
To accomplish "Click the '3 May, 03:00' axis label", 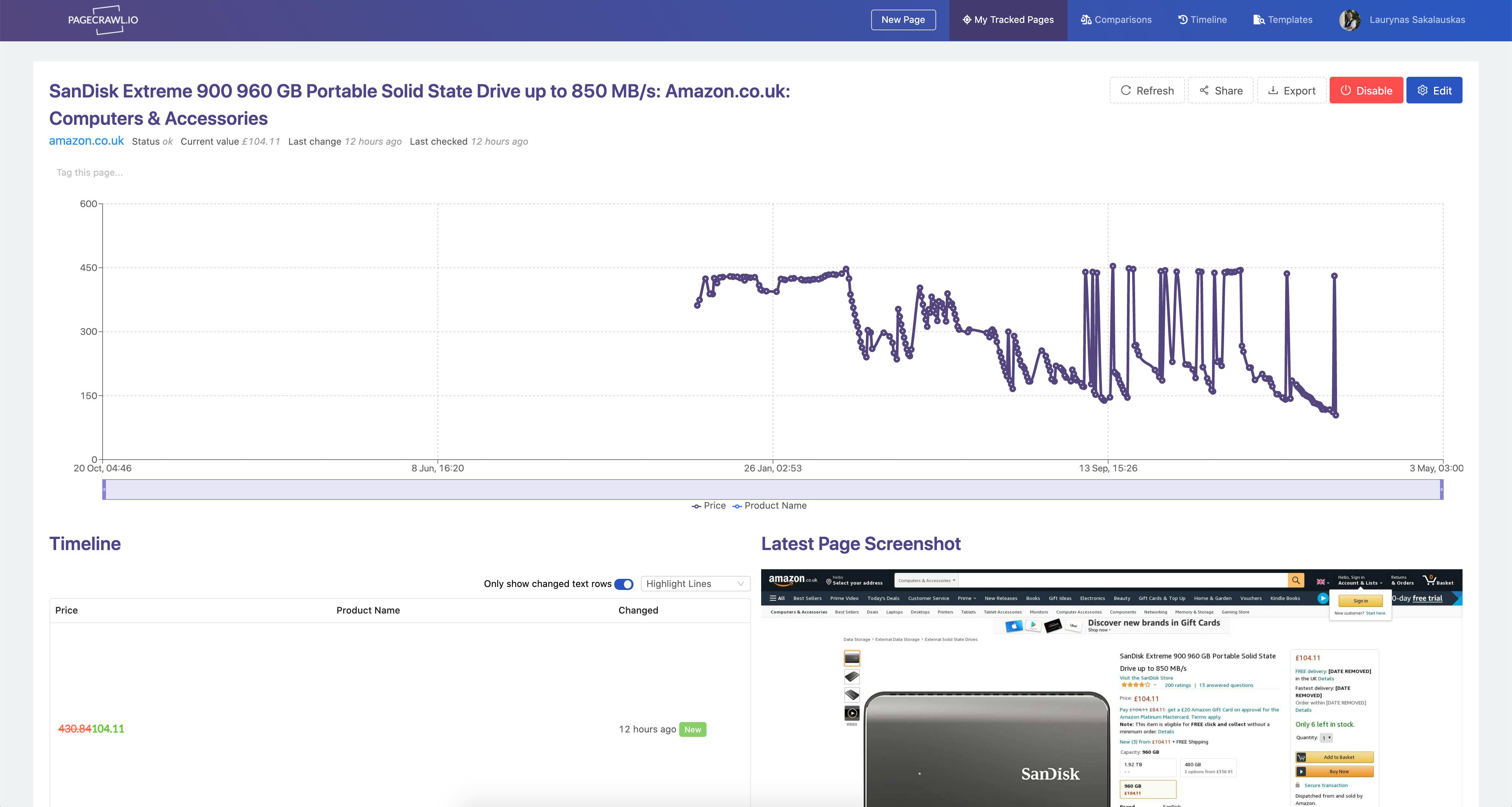I will click(x=1436, y=468).
